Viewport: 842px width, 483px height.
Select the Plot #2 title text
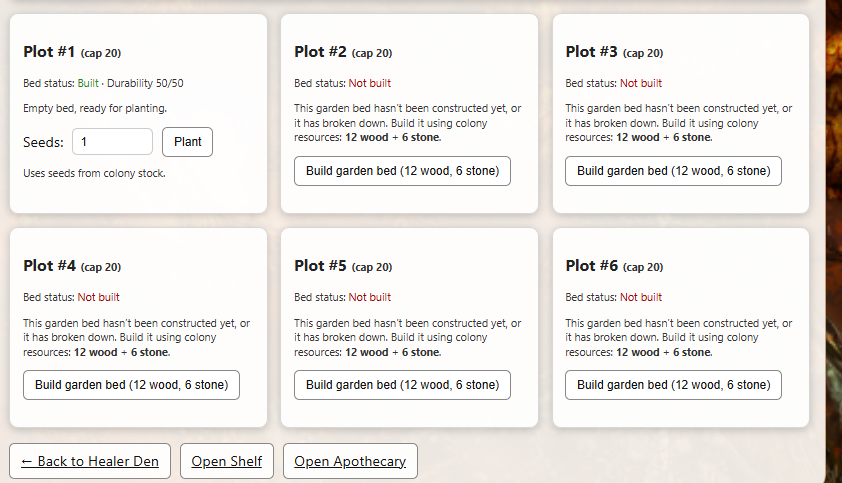(320, 52)
